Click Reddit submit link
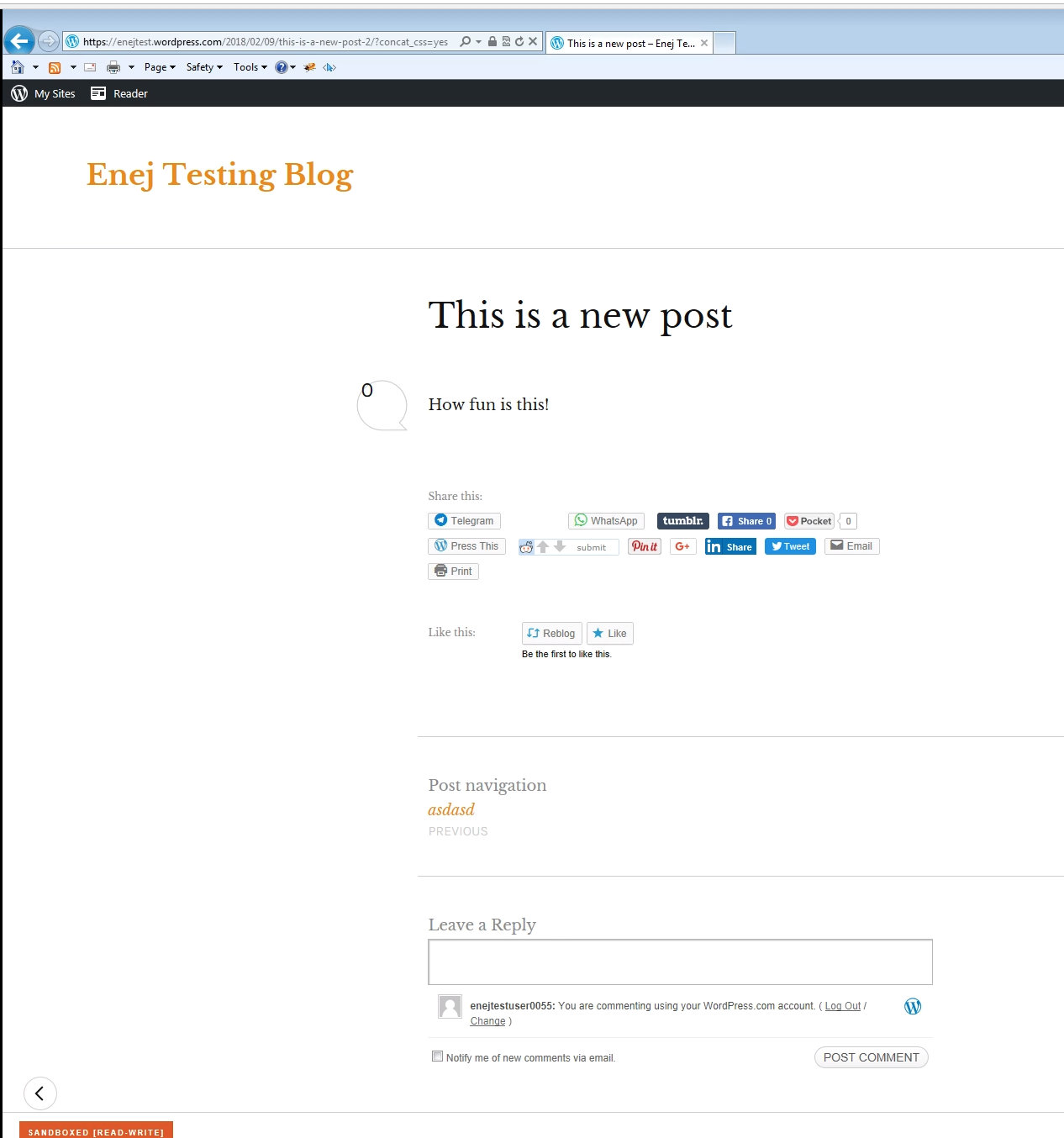Image resolution: width=1064 pixels, height=1138 pixels. pyautogui.click(x=592, y=547)
